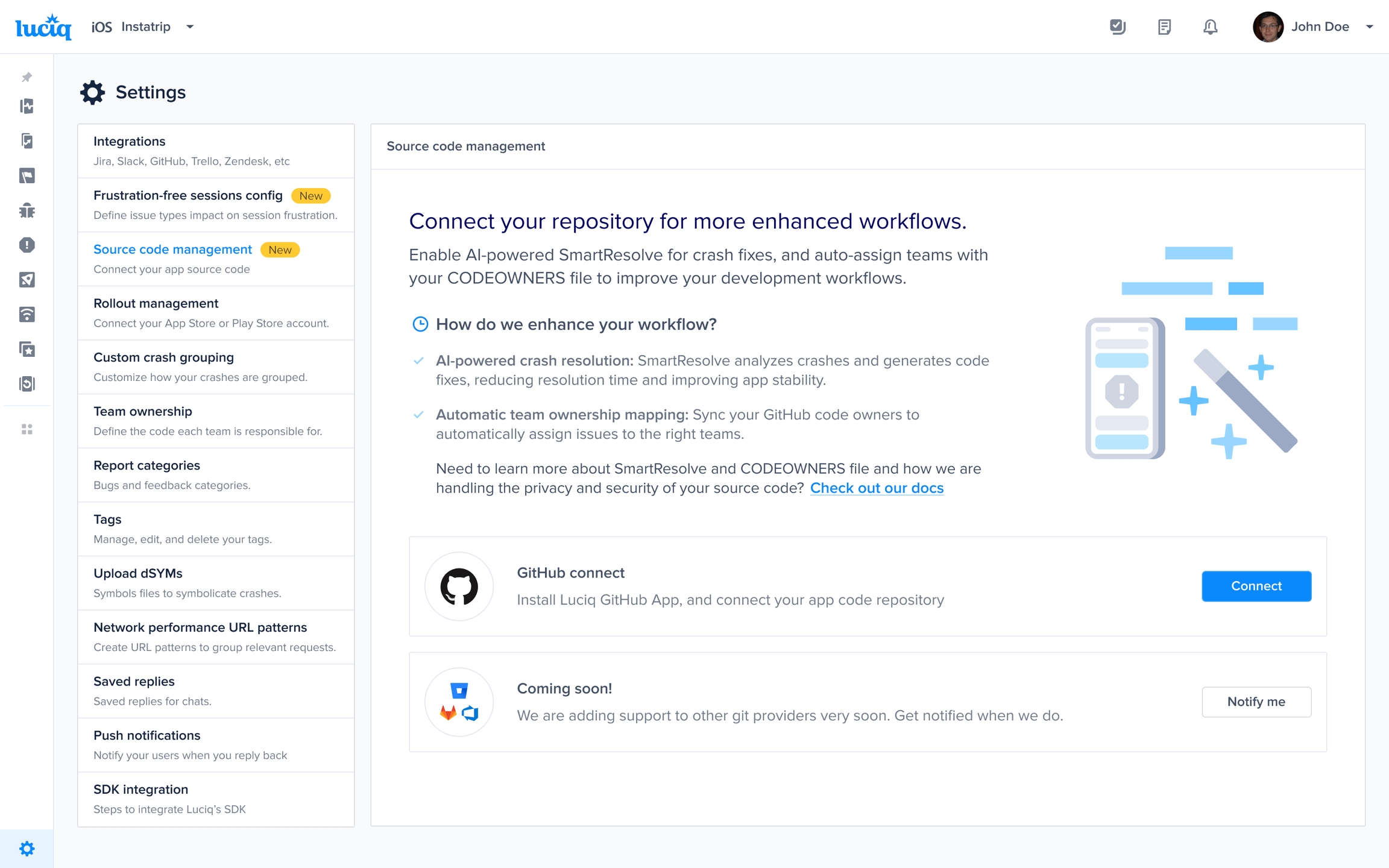Click the settings gear in sidebar bottom
This screenshot has width=1389, height=868.
coord(27,848)
